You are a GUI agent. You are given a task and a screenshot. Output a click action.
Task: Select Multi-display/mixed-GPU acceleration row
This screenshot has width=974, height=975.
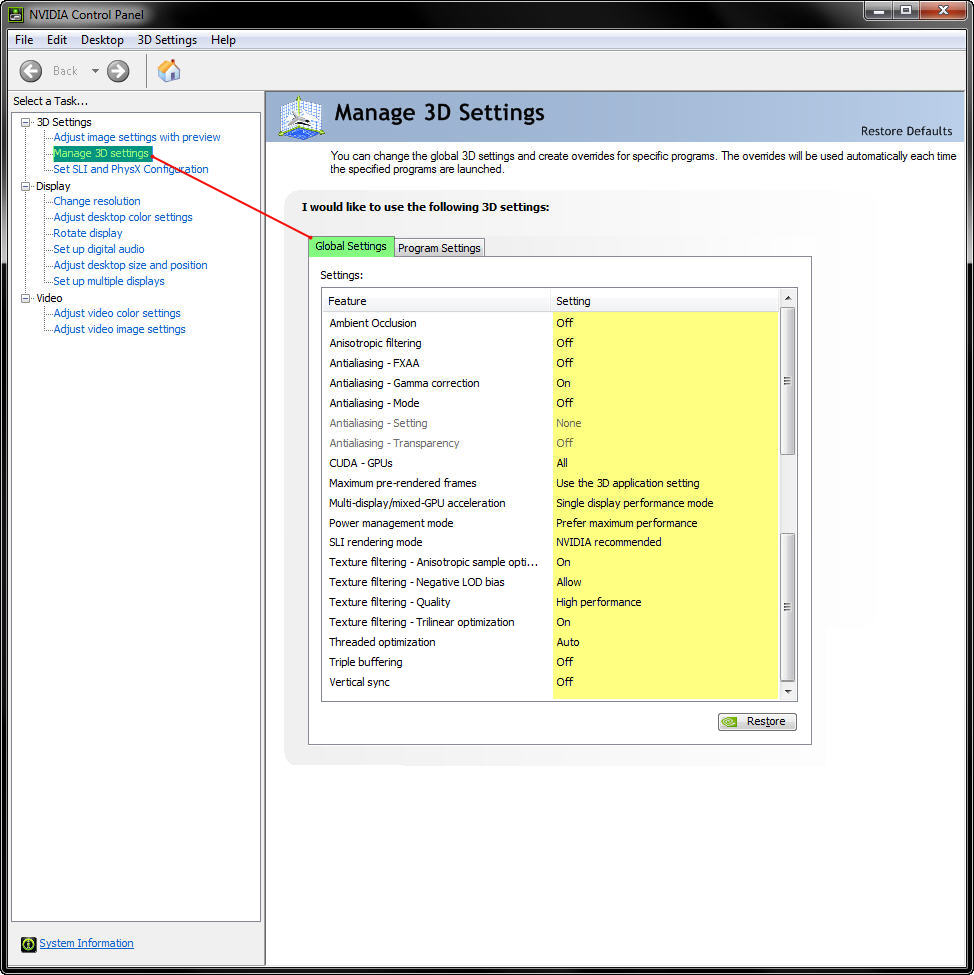pos(550,502)
